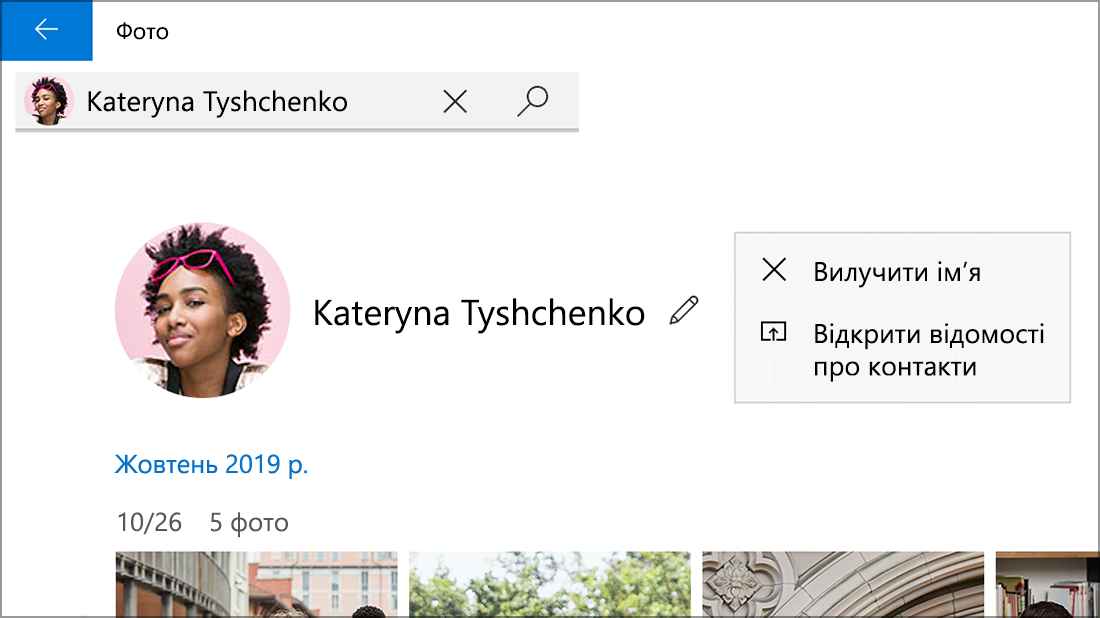Go back with the blue arrow button
Viewport: 1100px width, 618px height.
46,30
